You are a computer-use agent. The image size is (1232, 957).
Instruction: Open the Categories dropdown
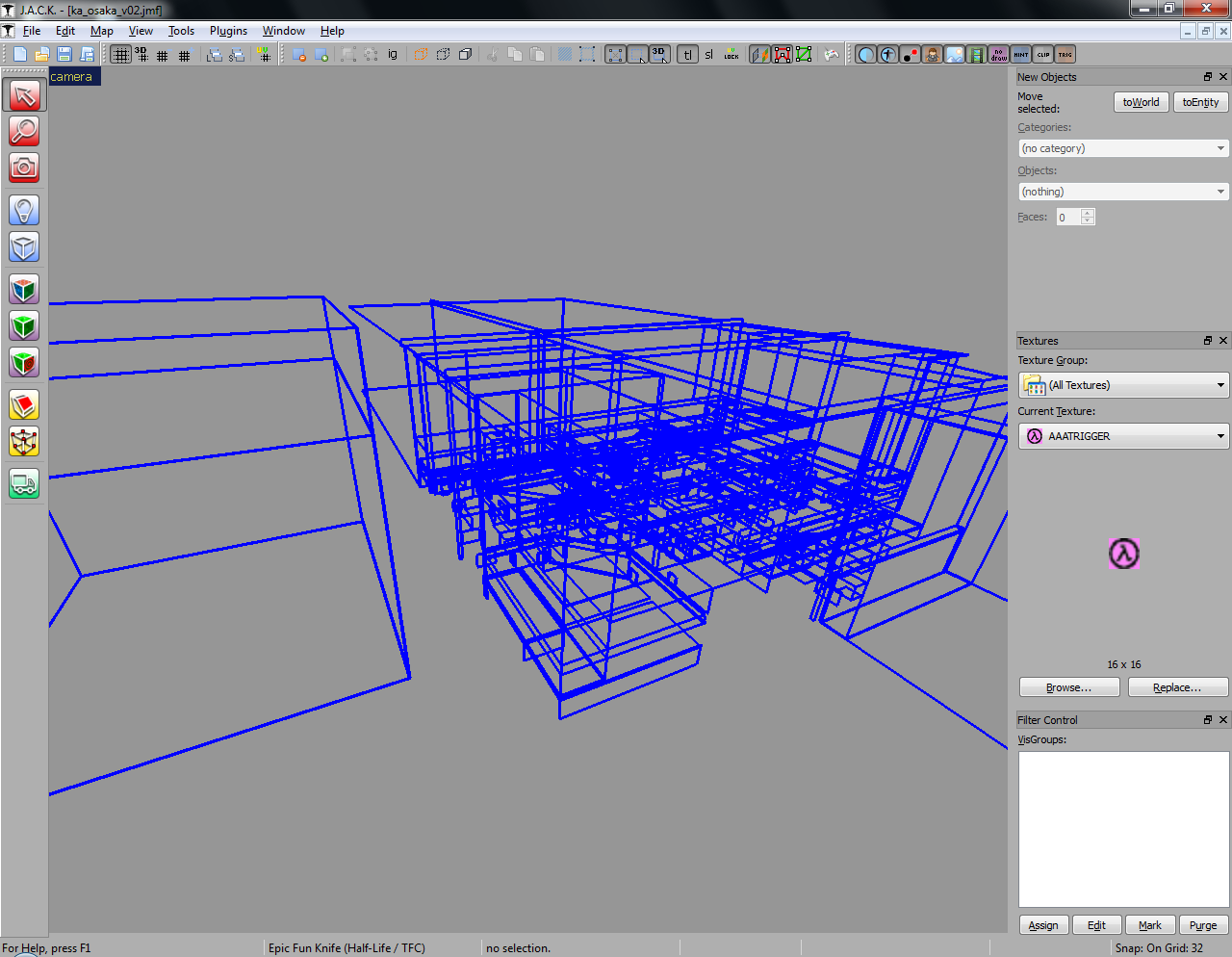click(x=1123, y=148)
